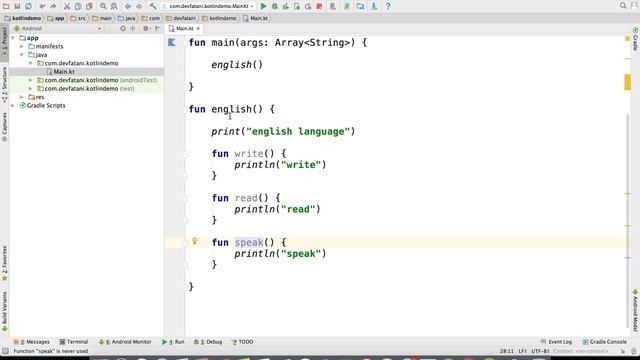
Task: Toggle the Structure side tool window
Action: click(4, 84)
